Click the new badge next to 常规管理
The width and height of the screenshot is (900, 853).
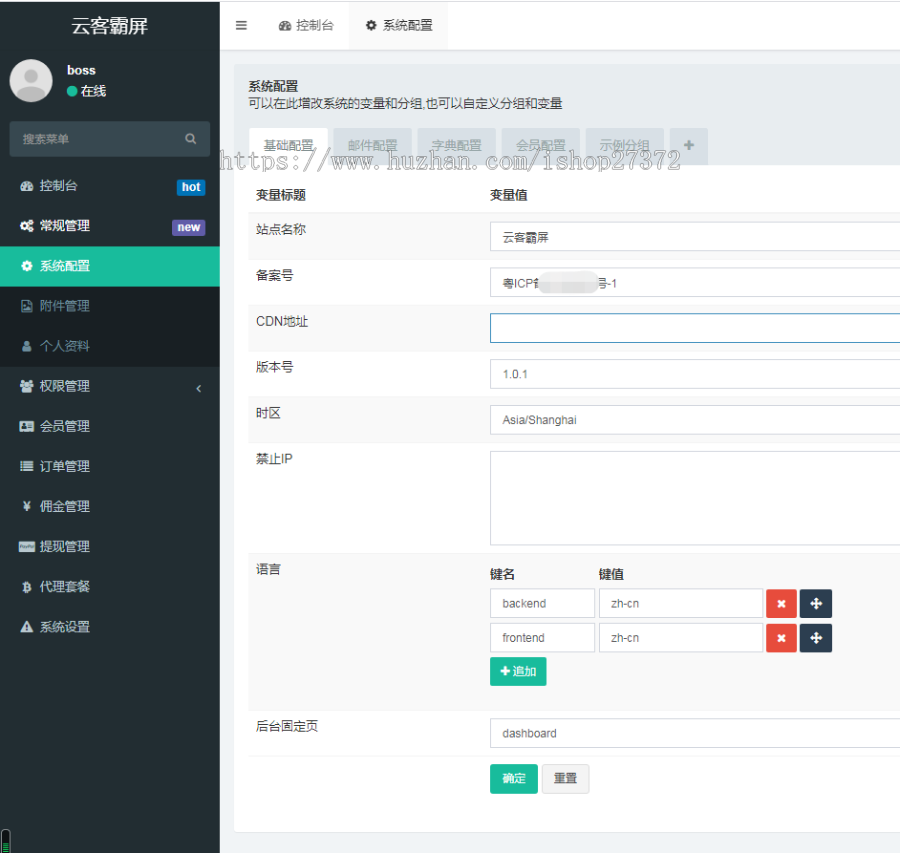tap(188, 227)
